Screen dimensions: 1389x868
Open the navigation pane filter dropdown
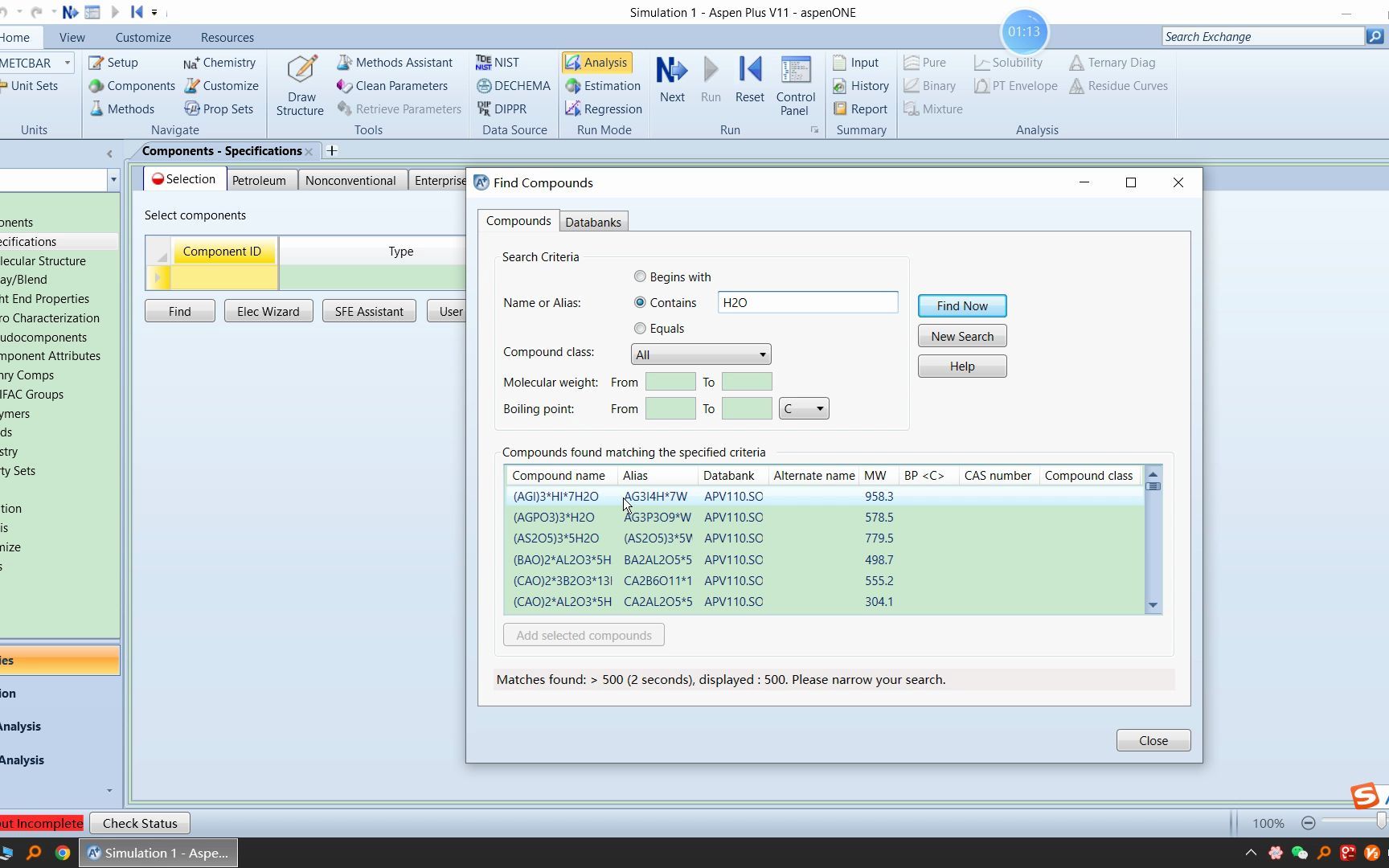click(113, 180)
